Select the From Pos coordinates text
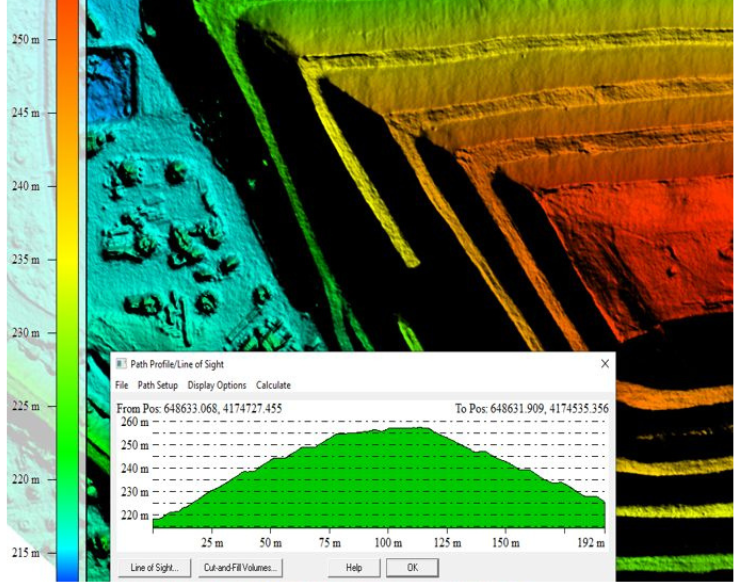Viewport: 734px width, 582px height. coord(199,409)
